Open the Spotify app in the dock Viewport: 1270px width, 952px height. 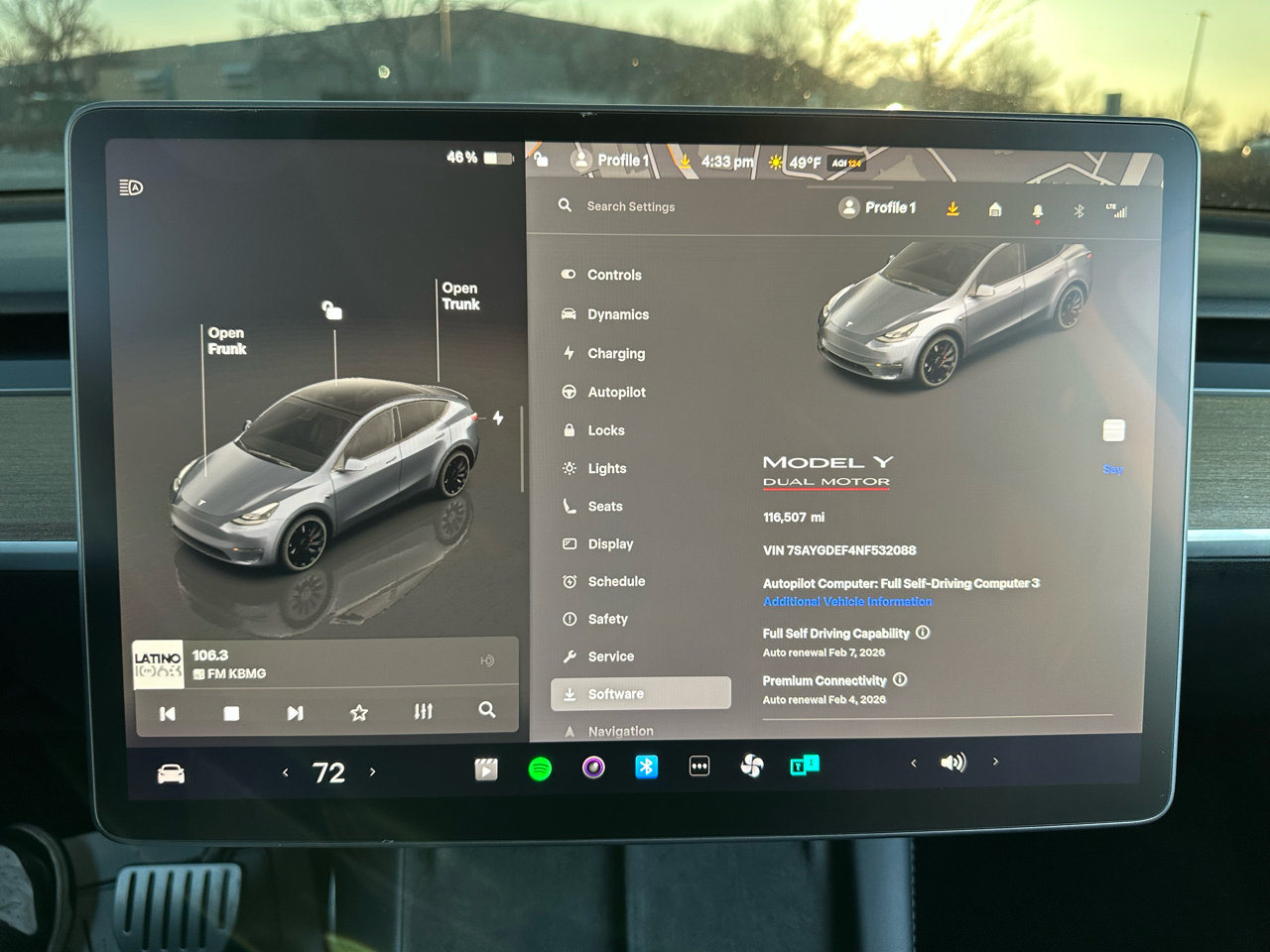(540, 769)
